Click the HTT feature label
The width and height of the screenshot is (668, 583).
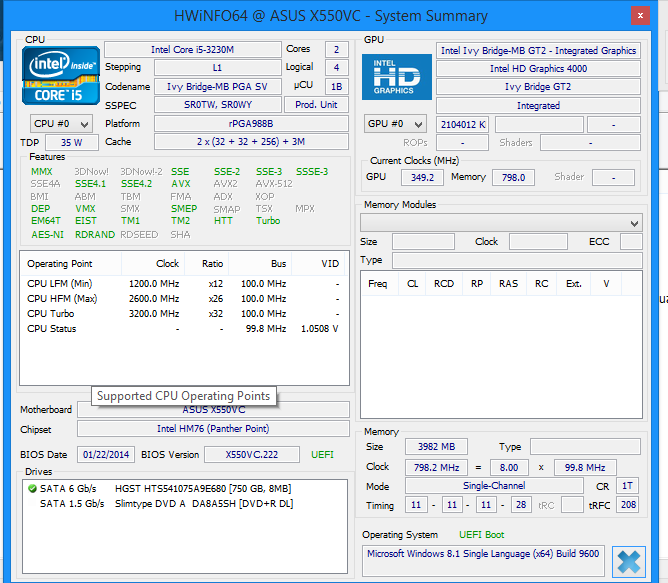pos(223,221)
